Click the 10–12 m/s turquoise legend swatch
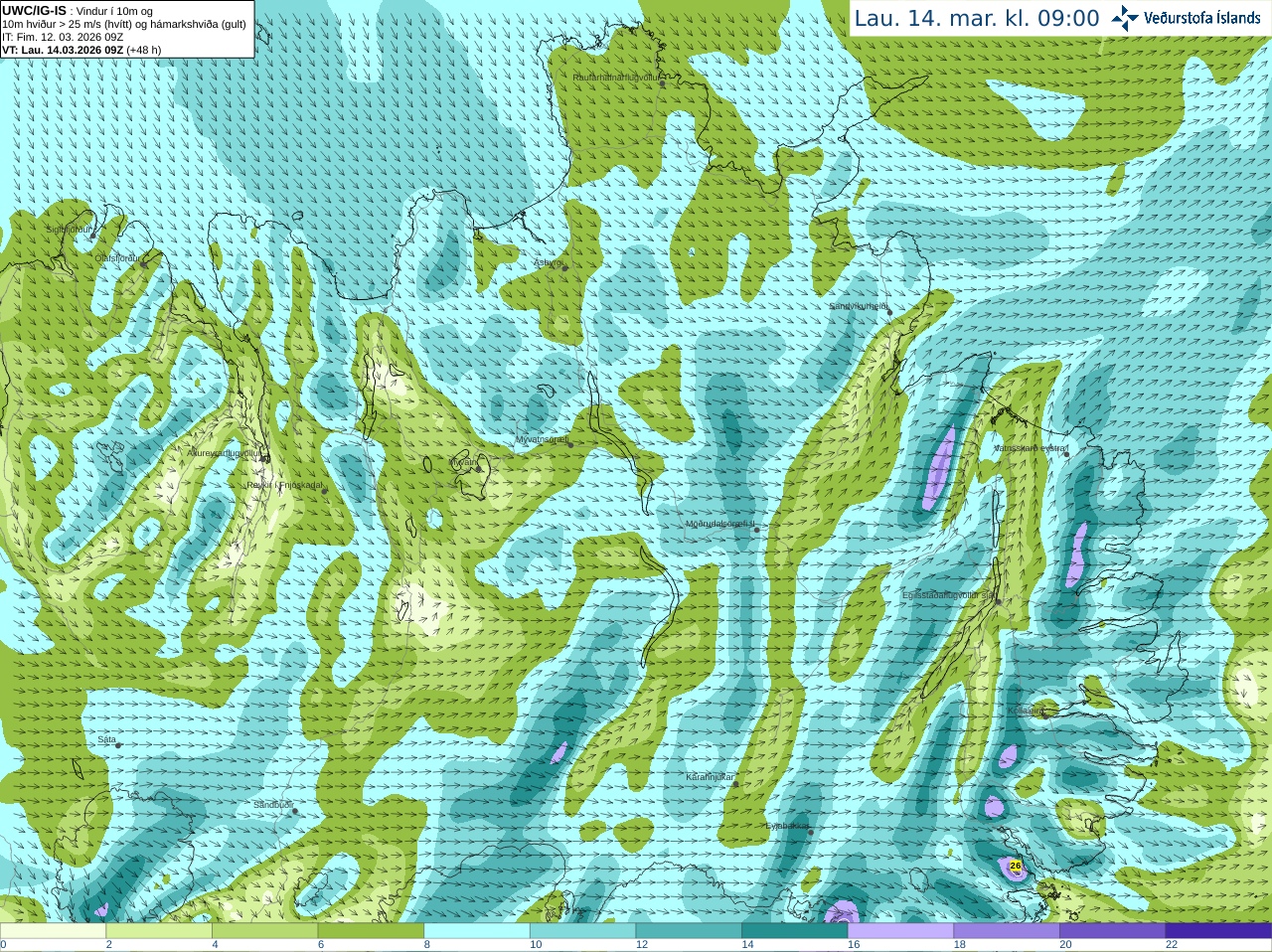The image size is (1272, 952). (582, 931)
